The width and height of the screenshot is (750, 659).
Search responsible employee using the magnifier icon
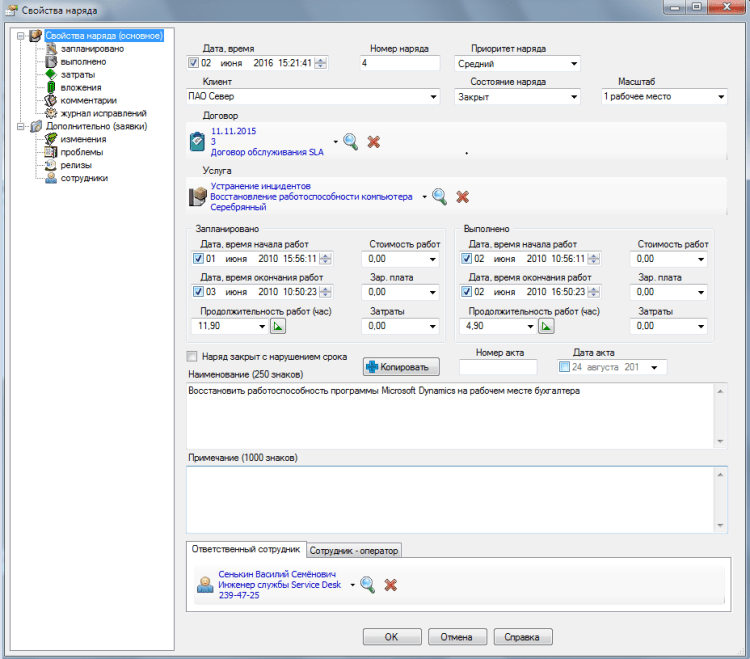click(367, 584)
